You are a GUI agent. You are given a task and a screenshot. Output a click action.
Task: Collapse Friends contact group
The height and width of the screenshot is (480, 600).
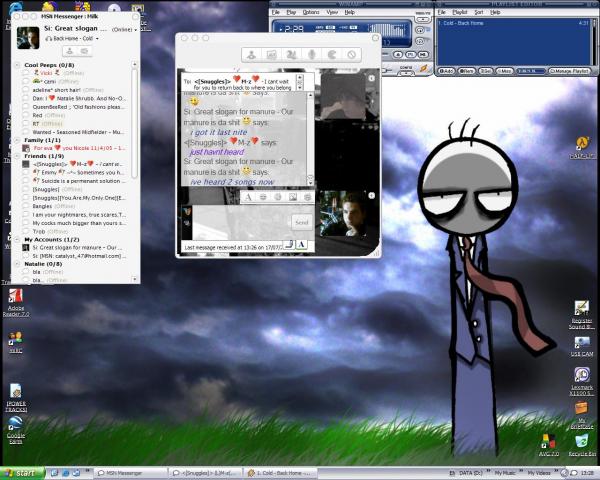tap(17, 156)
